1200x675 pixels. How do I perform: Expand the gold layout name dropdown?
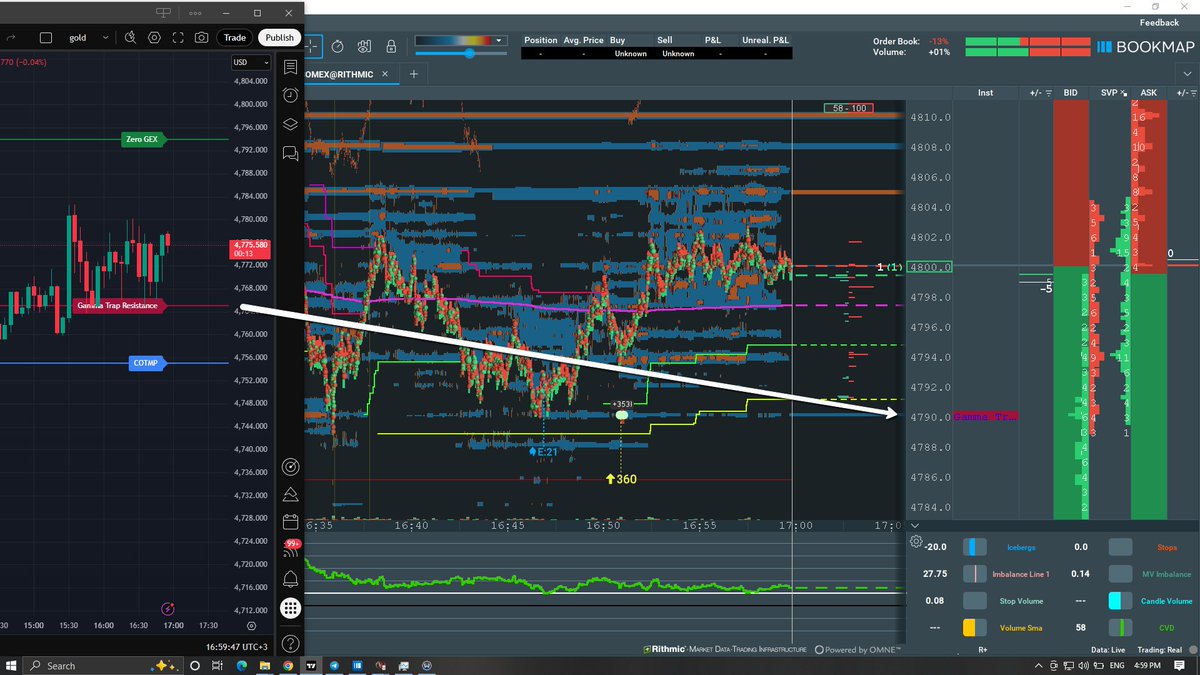click(107, 37)
